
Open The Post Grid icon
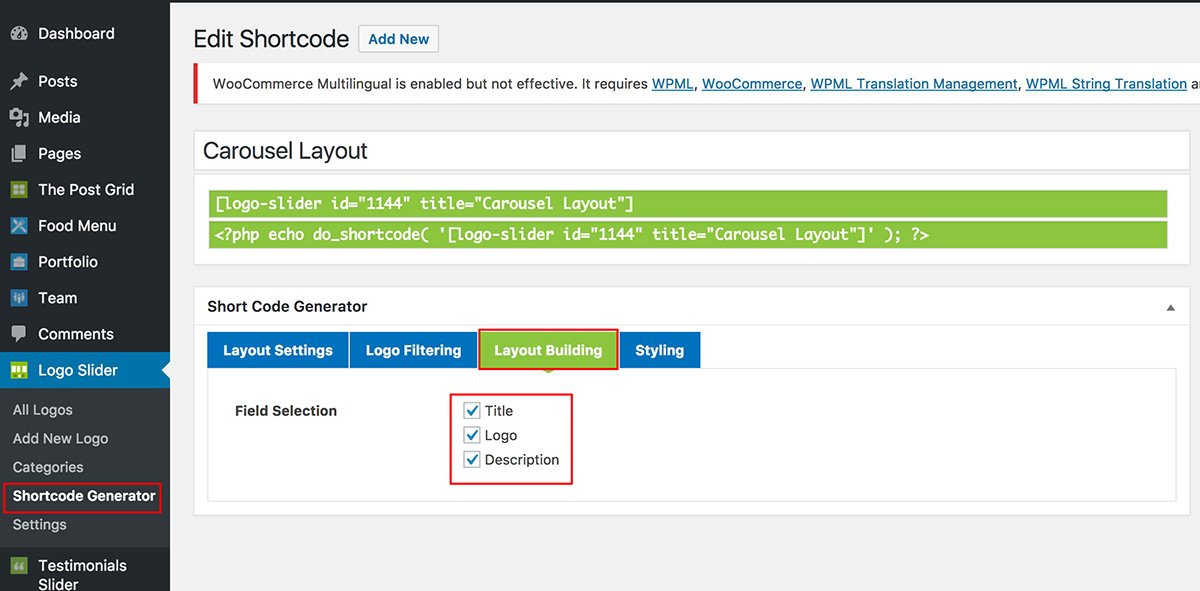pos(18,189)
